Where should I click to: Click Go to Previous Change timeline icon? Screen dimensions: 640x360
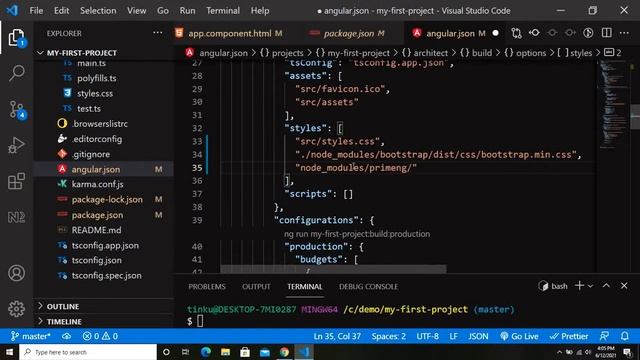(534, 33)
